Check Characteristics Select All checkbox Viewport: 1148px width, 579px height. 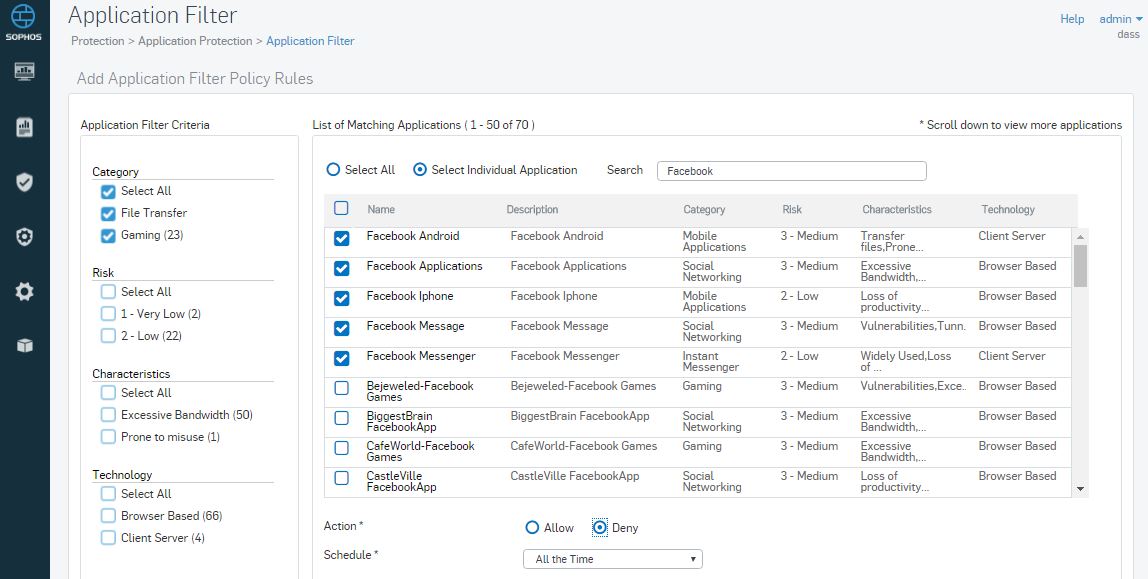tap(108, 393)
